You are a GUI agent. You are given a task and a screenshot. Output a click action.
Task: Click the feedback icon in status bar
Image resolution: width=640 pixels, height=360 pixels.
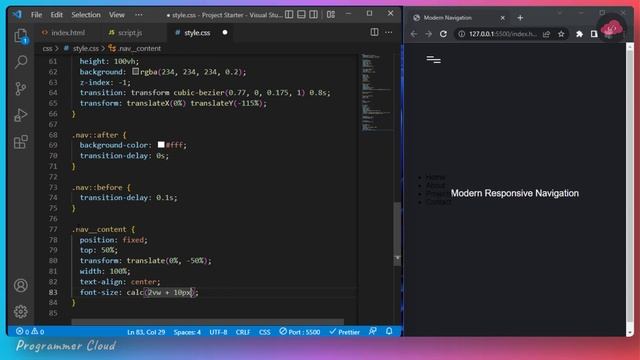[x=373, y=331]
